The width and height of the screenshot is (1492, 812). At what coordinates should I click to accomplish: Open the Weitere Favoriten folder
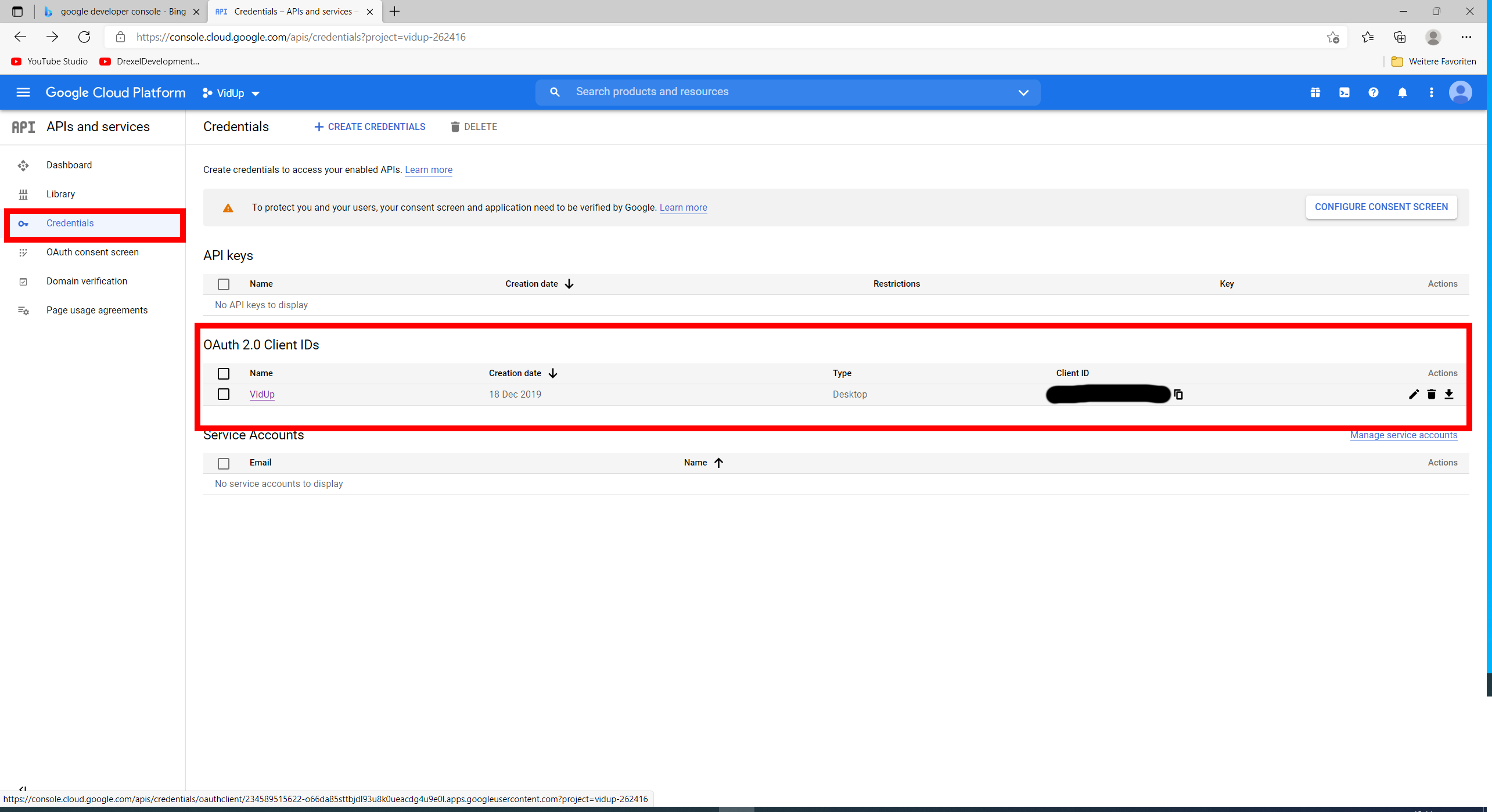click(1433, 62)
